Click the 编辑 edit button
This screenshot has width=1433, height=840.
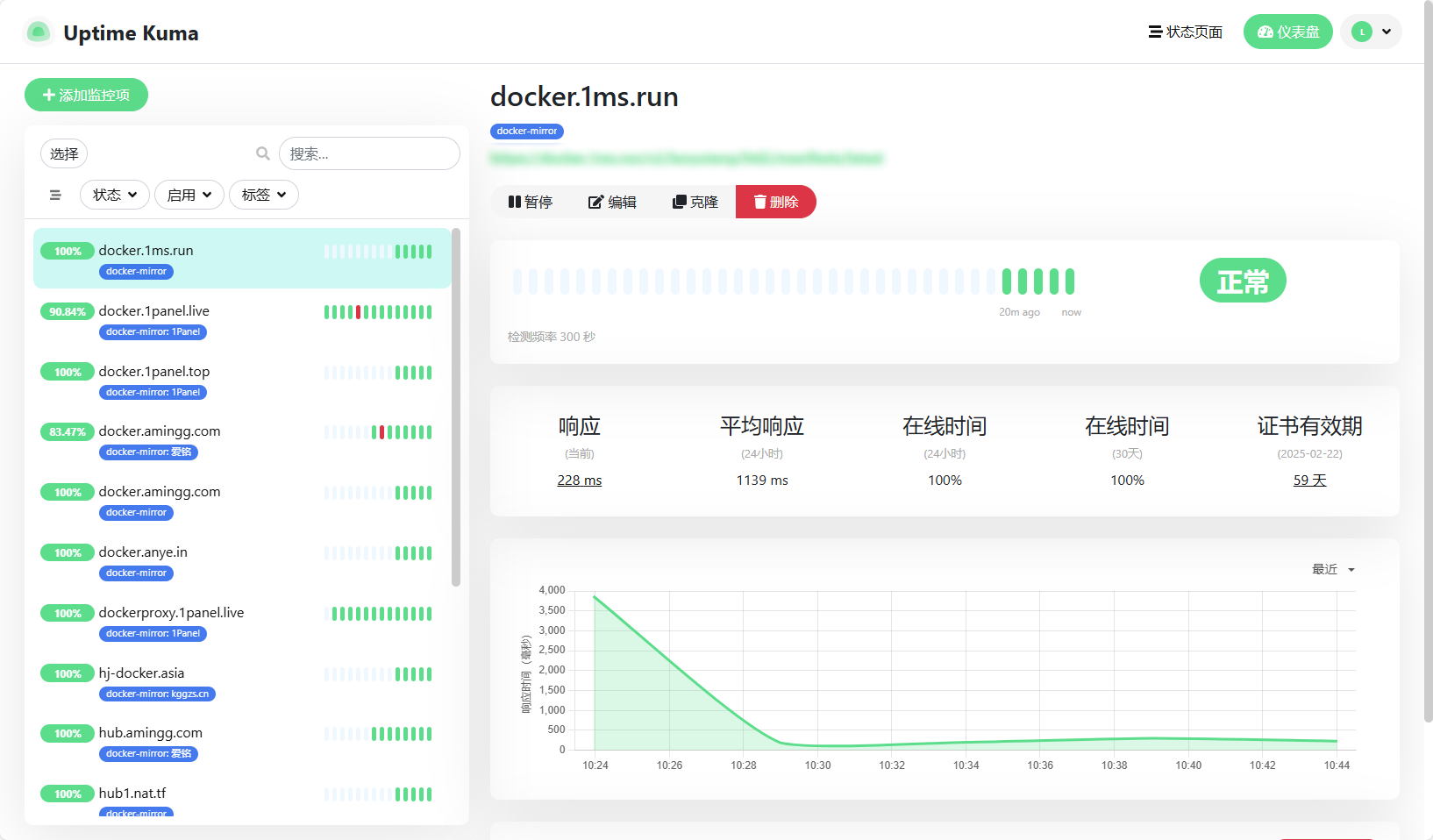(x=612, y=202)
